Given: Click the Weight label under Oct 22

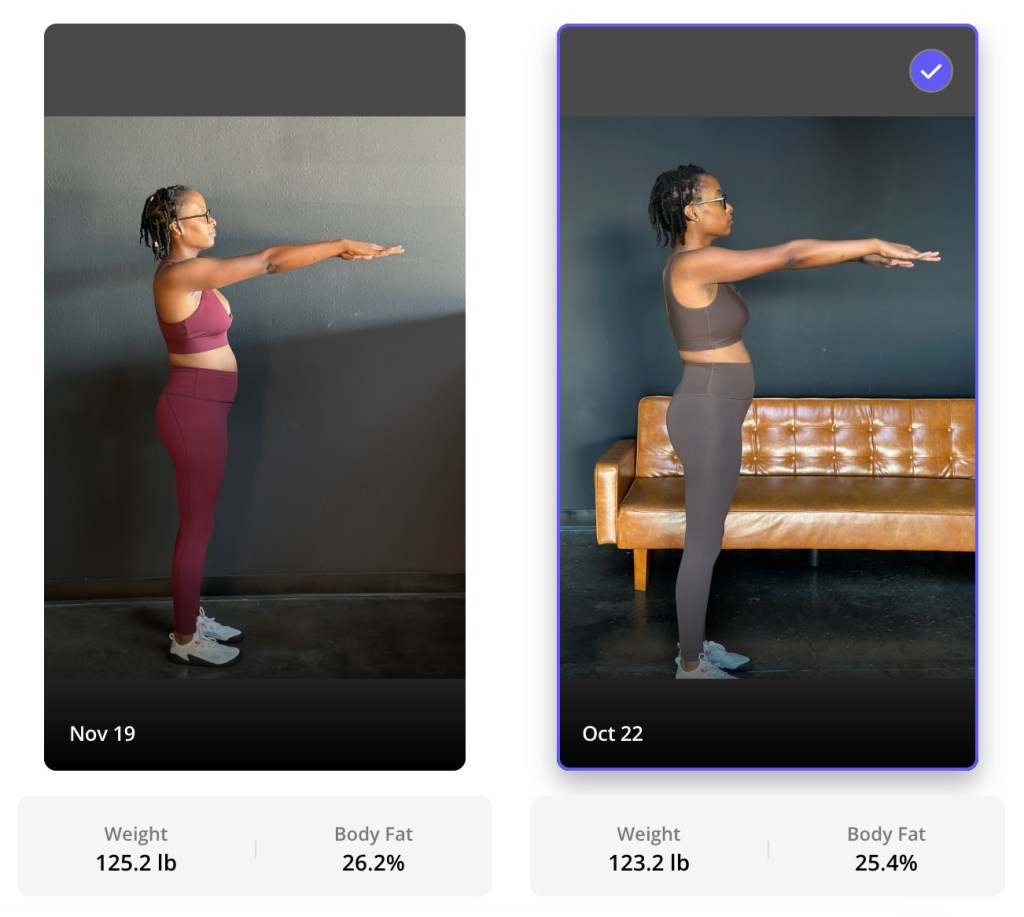Looking at the screenshot, I should point(648,834).
